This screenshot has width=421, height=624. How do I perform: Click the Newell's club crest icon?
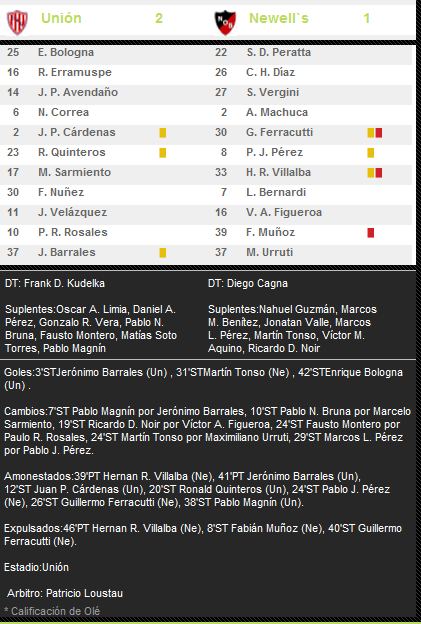[225, 23]
